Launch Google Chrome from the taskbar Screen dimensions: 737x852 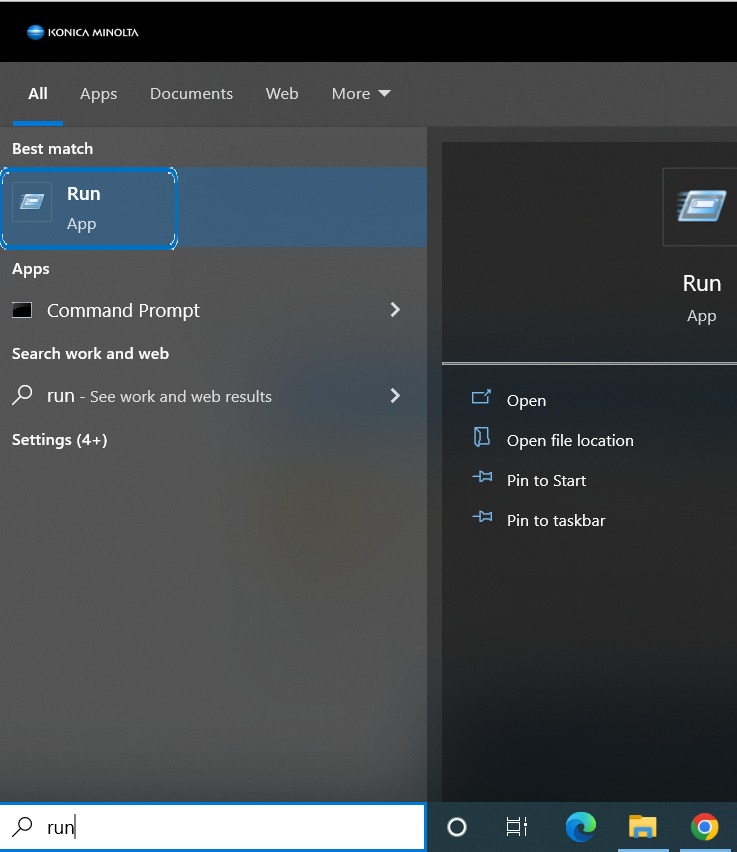(704, 827)
